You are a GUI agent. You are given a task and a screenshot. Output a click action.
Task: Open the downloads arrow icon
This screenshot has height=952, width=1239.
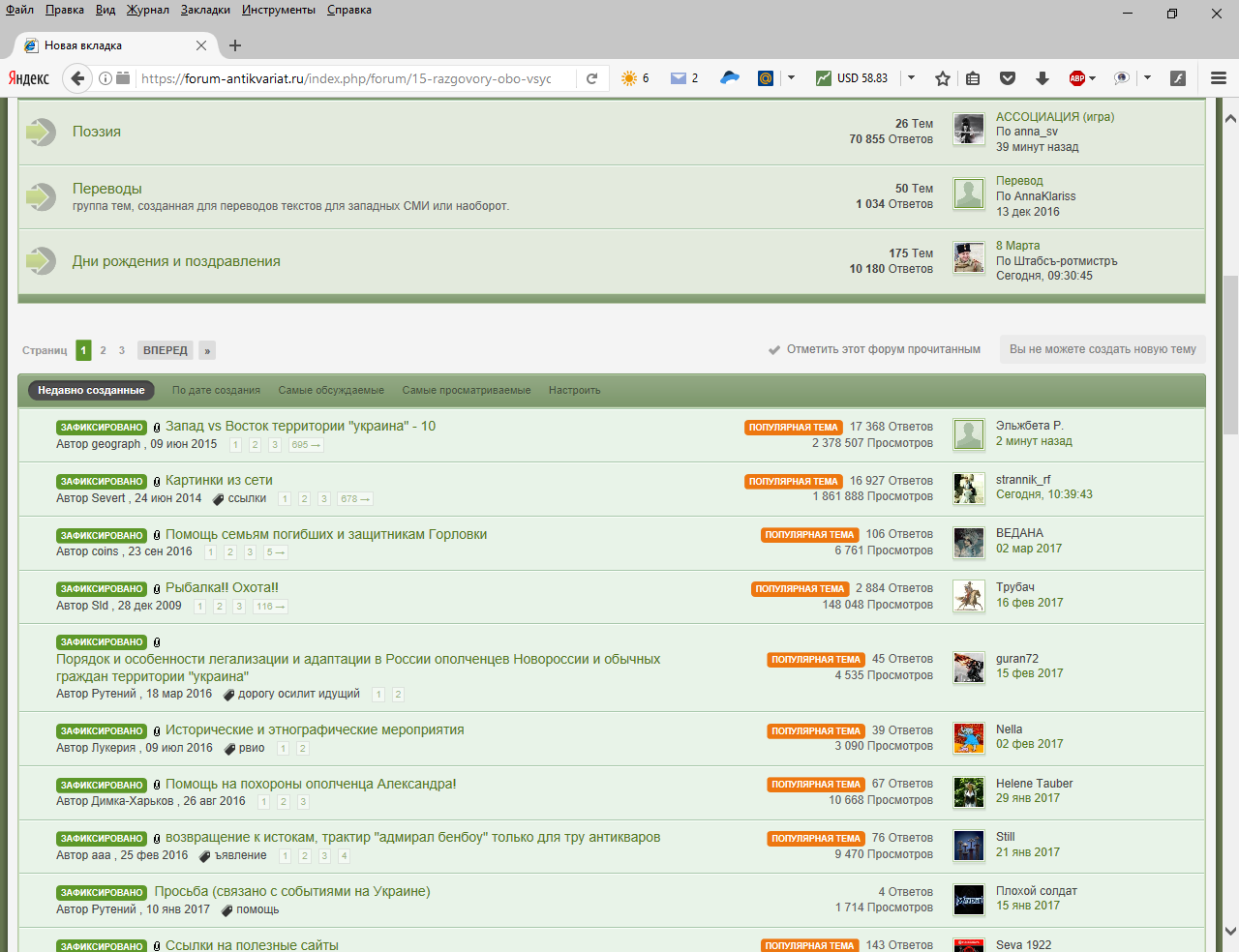coord(1042,78)
